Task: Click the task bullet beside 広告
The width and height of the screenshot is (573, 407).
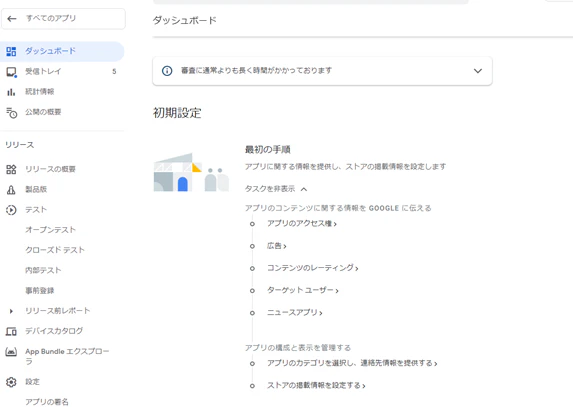Action: [x=252, y=247]
